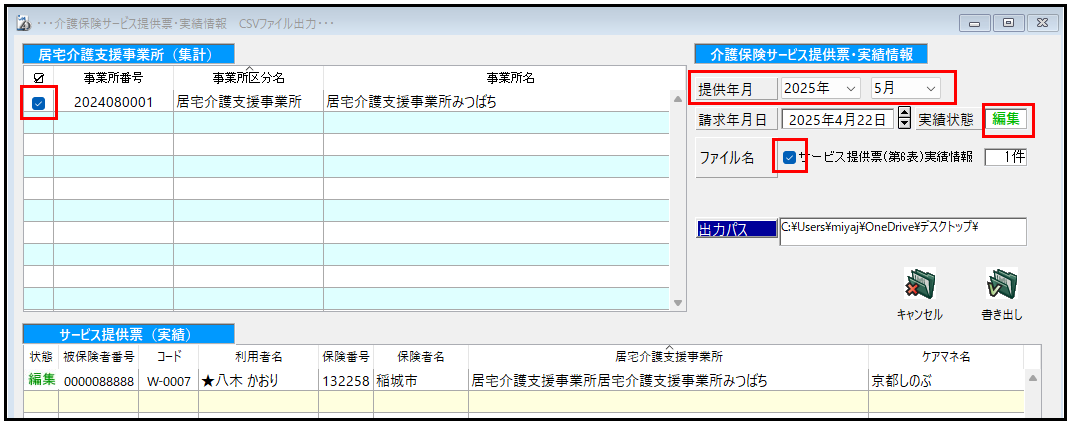This screenshot has width=1069, height=421.
Task: Open the 2025年 year dropdown
Action: pos(821,88)
